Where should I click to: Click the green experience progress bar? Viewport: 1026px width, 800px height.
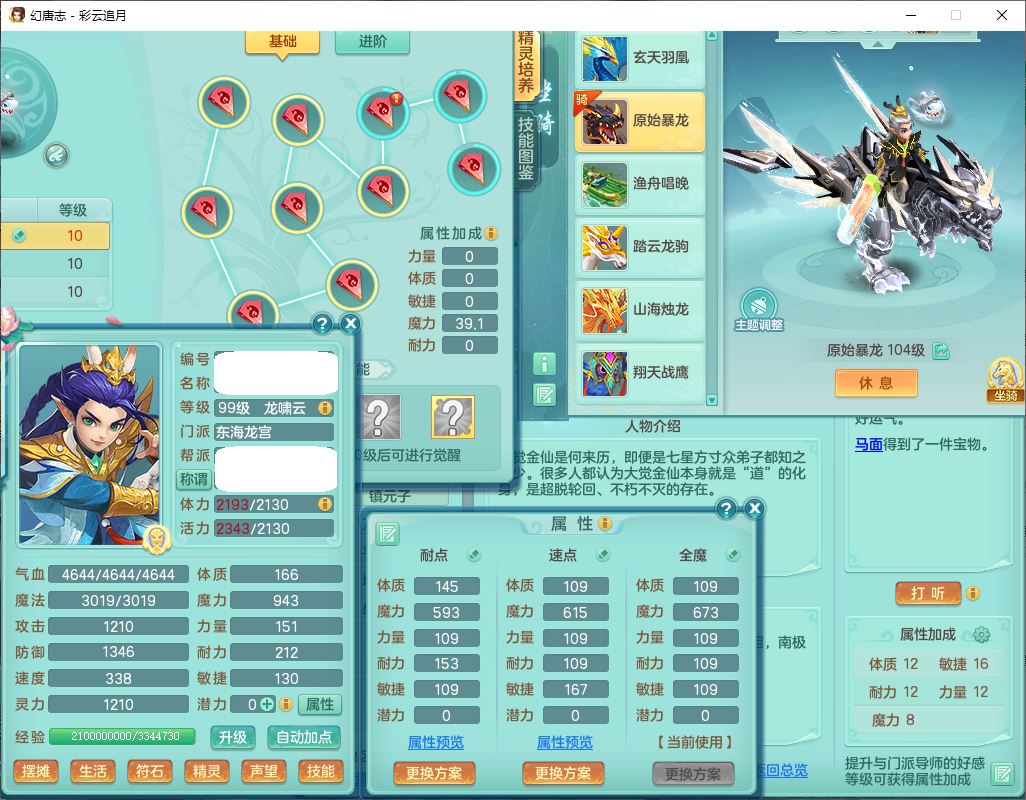click(125, 736)
